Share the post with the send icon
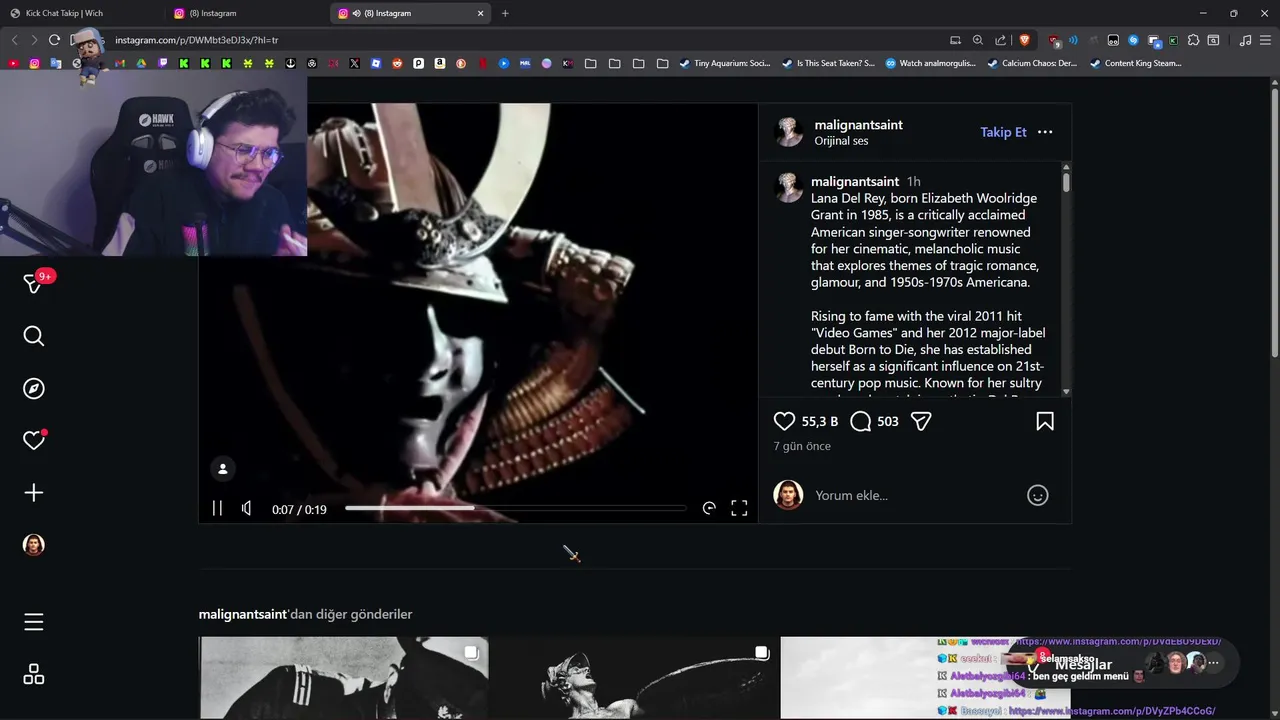Viewport: 1280px width, 720px height. pyautogui.click(x=921, y=422)
